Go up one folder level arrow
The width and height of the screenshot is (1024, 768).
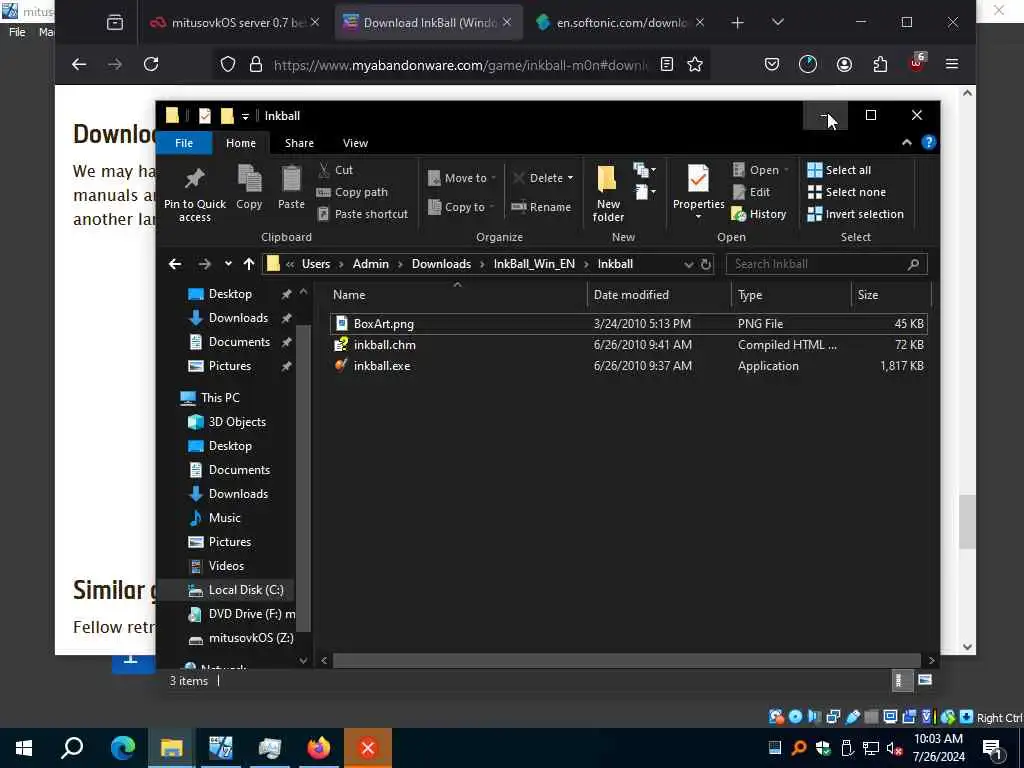(x=249, y=264)
